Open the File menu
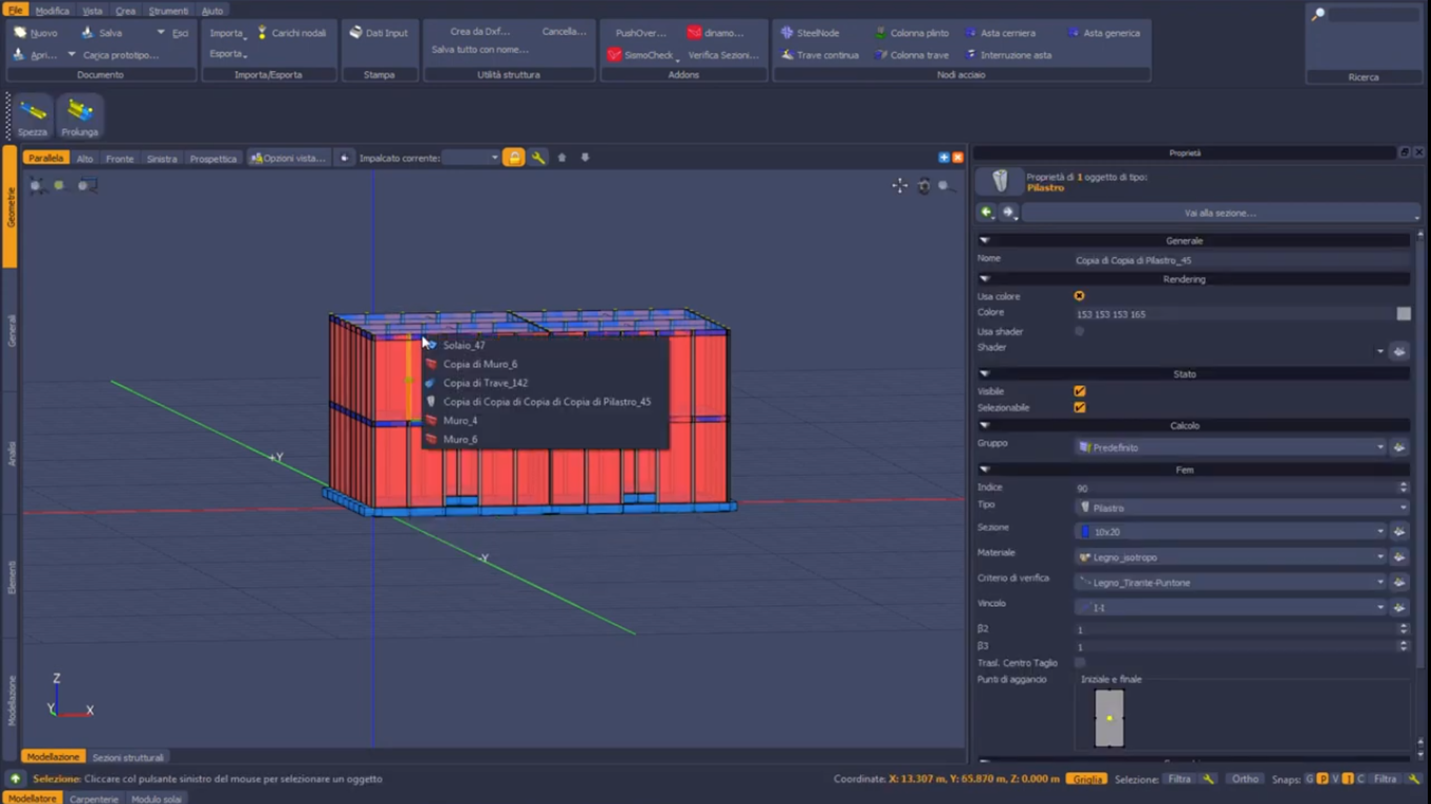This screenshot has height=804, width=1431. (15, 10)
